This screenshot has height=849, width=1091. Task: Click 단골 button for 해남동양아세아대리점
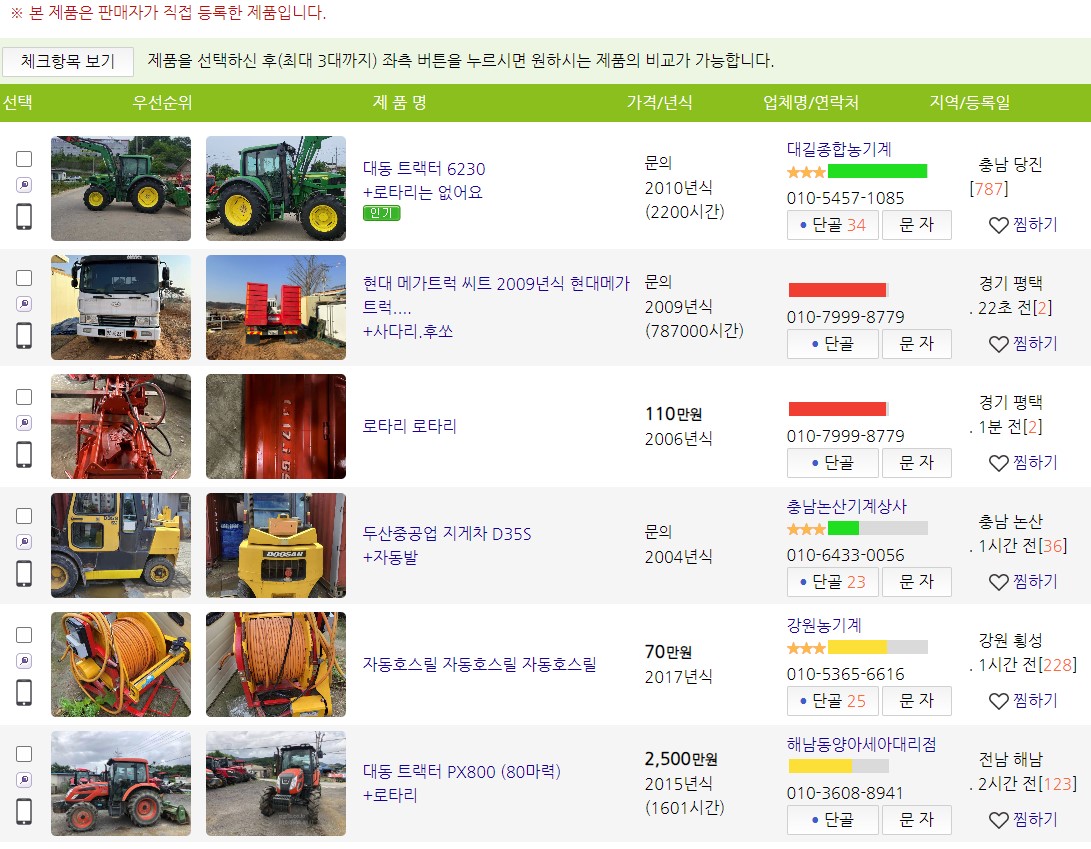point(833,820)
